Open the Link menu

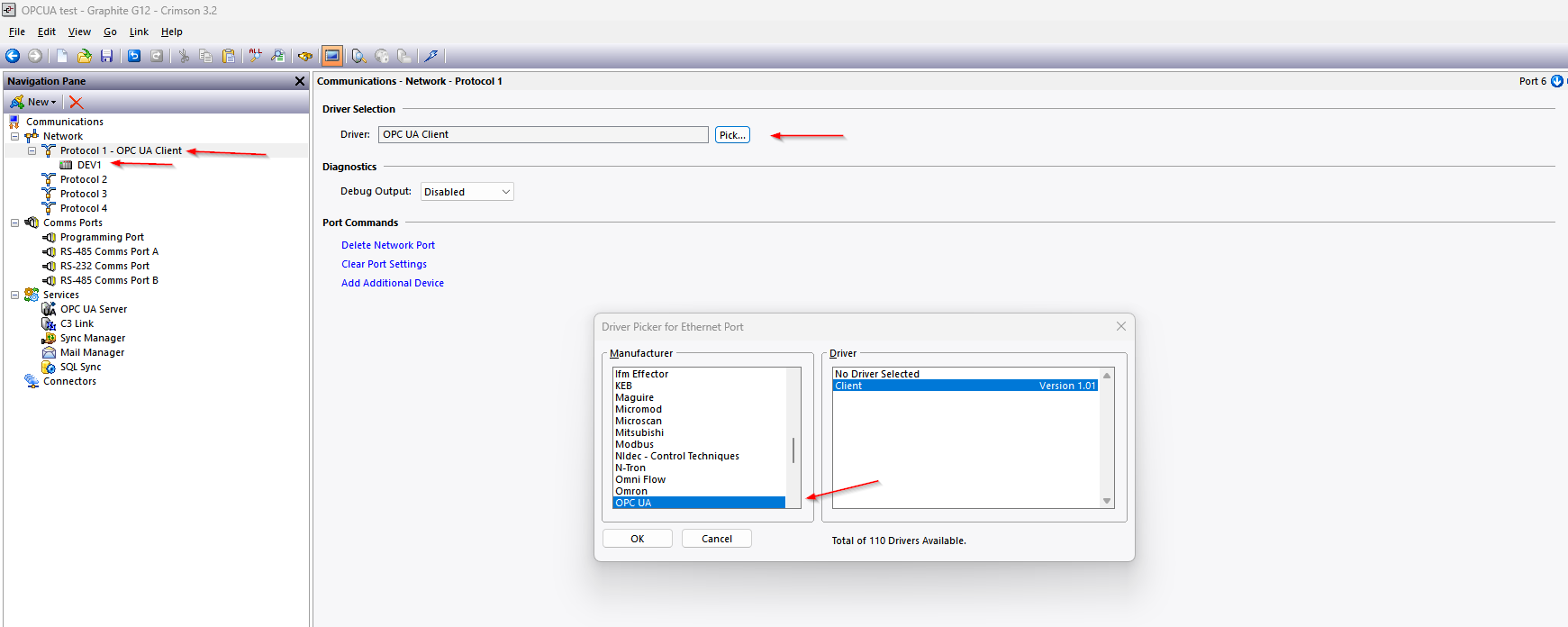point(139,32)
